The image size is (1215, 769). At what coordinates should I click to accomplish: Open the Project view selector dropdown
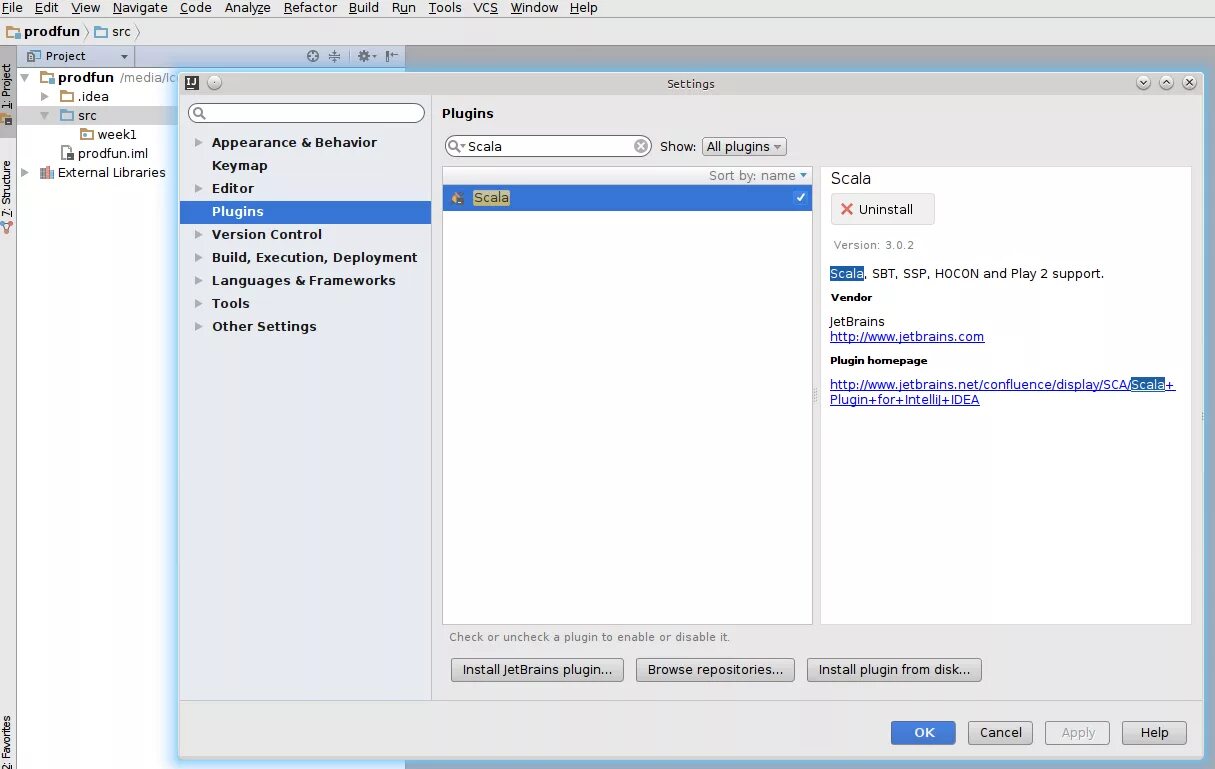[78, 56]
